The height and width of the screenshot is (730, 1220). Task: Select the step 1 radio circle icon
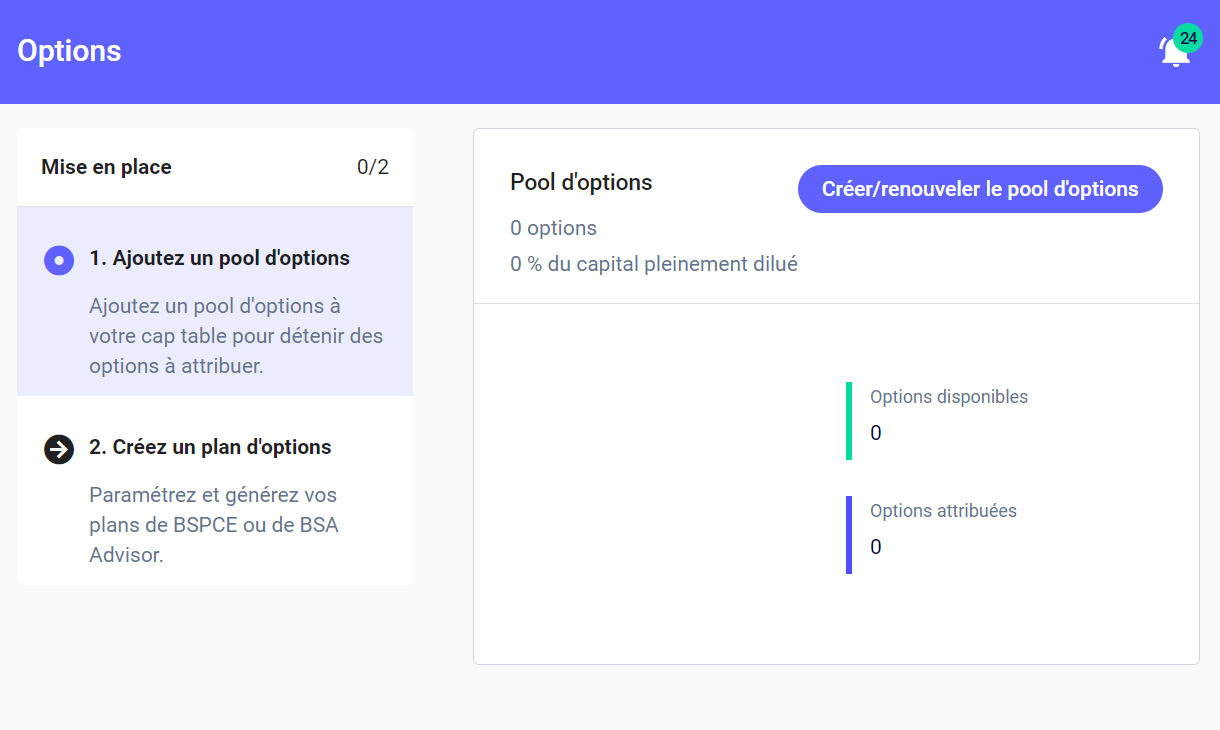(x=59, y=260)
